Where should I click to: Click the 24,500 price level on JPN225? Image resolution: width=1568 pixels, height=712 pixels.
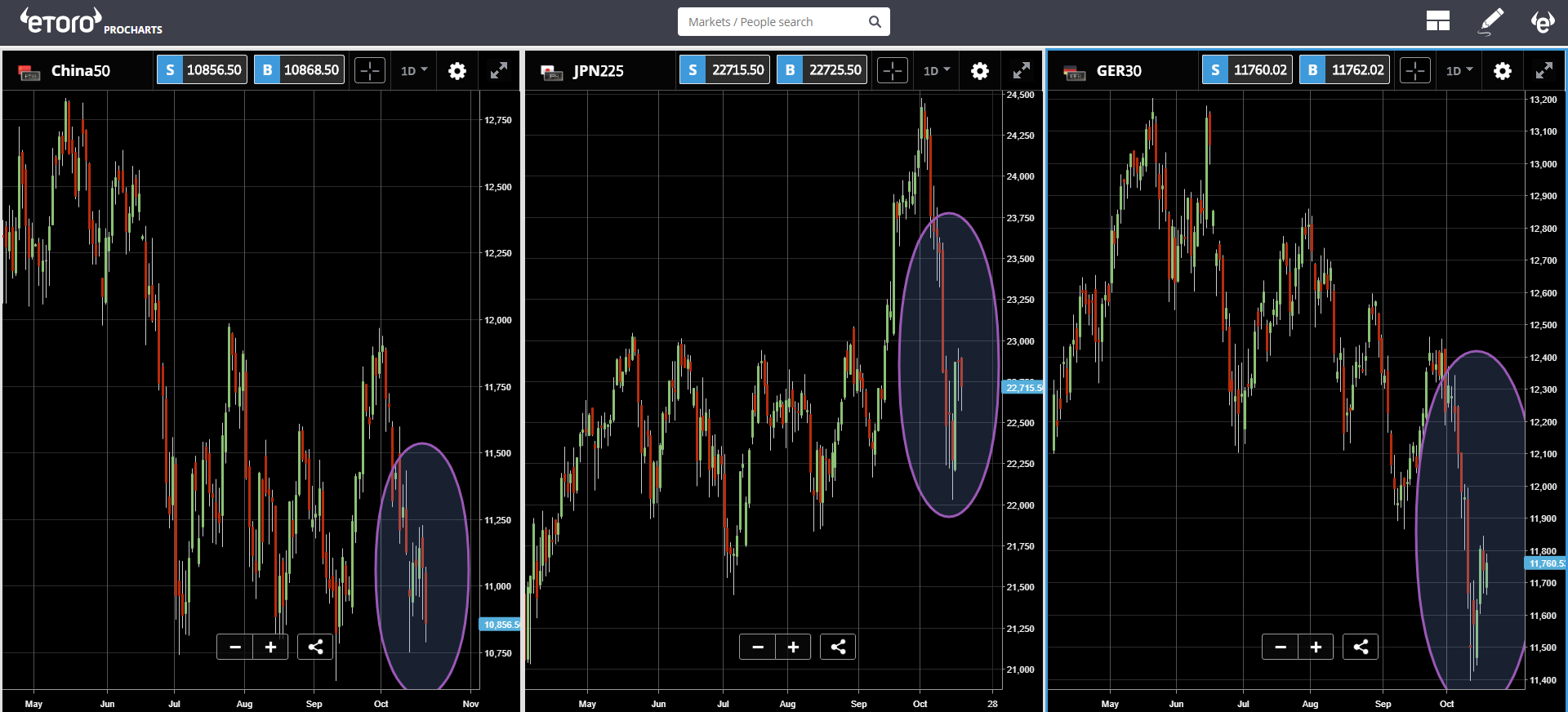click(x=1021, y=95)
